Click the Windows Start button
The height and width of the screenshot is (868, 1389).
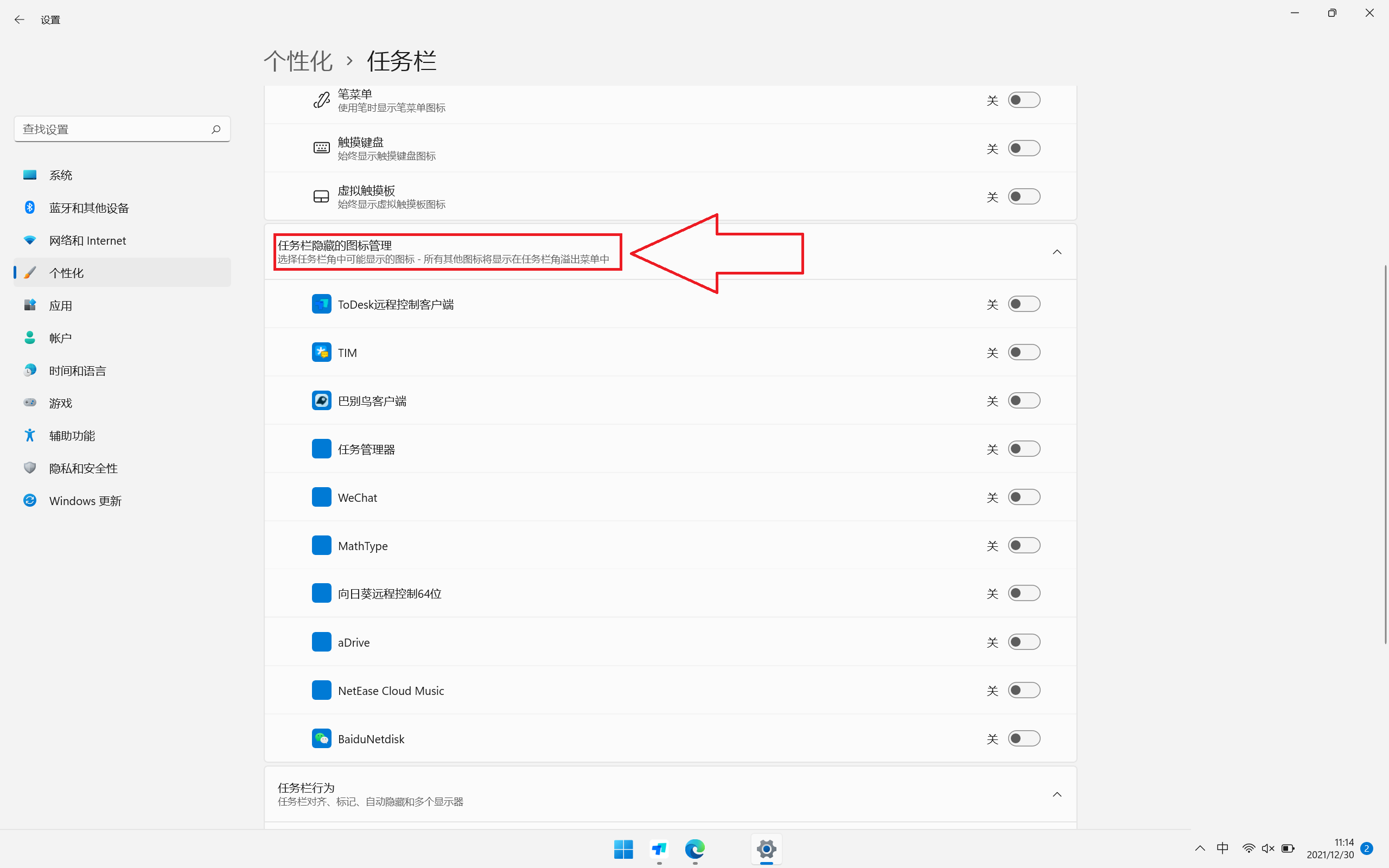coord(623,848)
